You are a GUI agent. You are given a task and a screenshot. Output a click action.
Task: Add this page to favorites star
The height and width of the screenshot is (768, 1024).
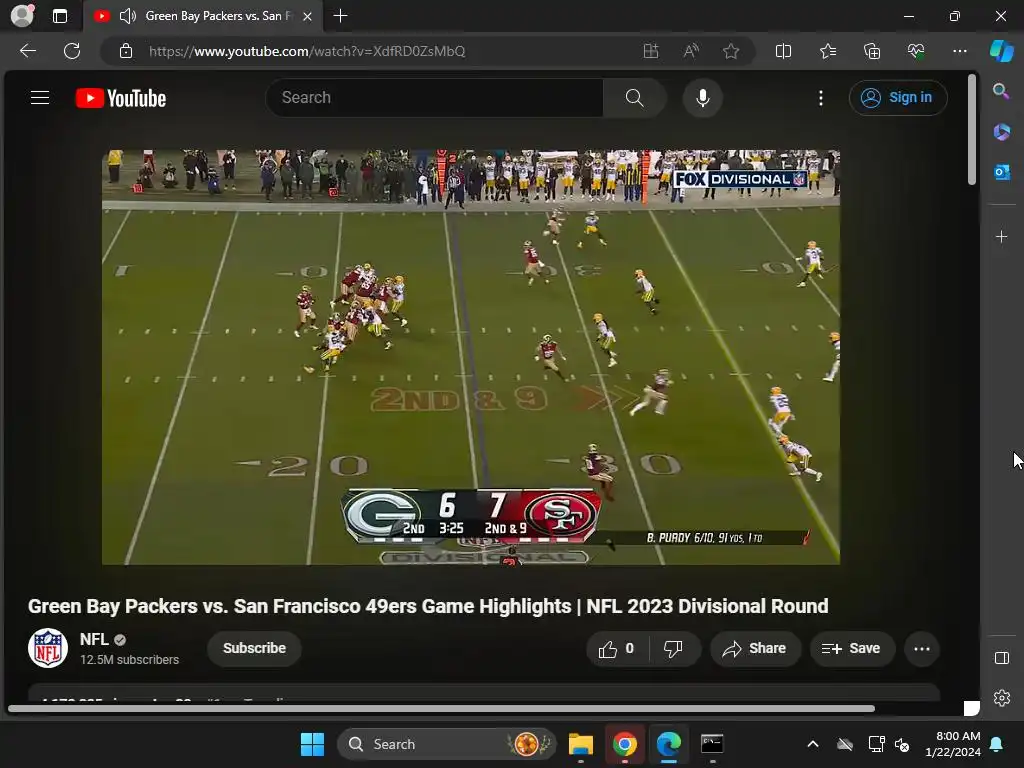(731, 51)
